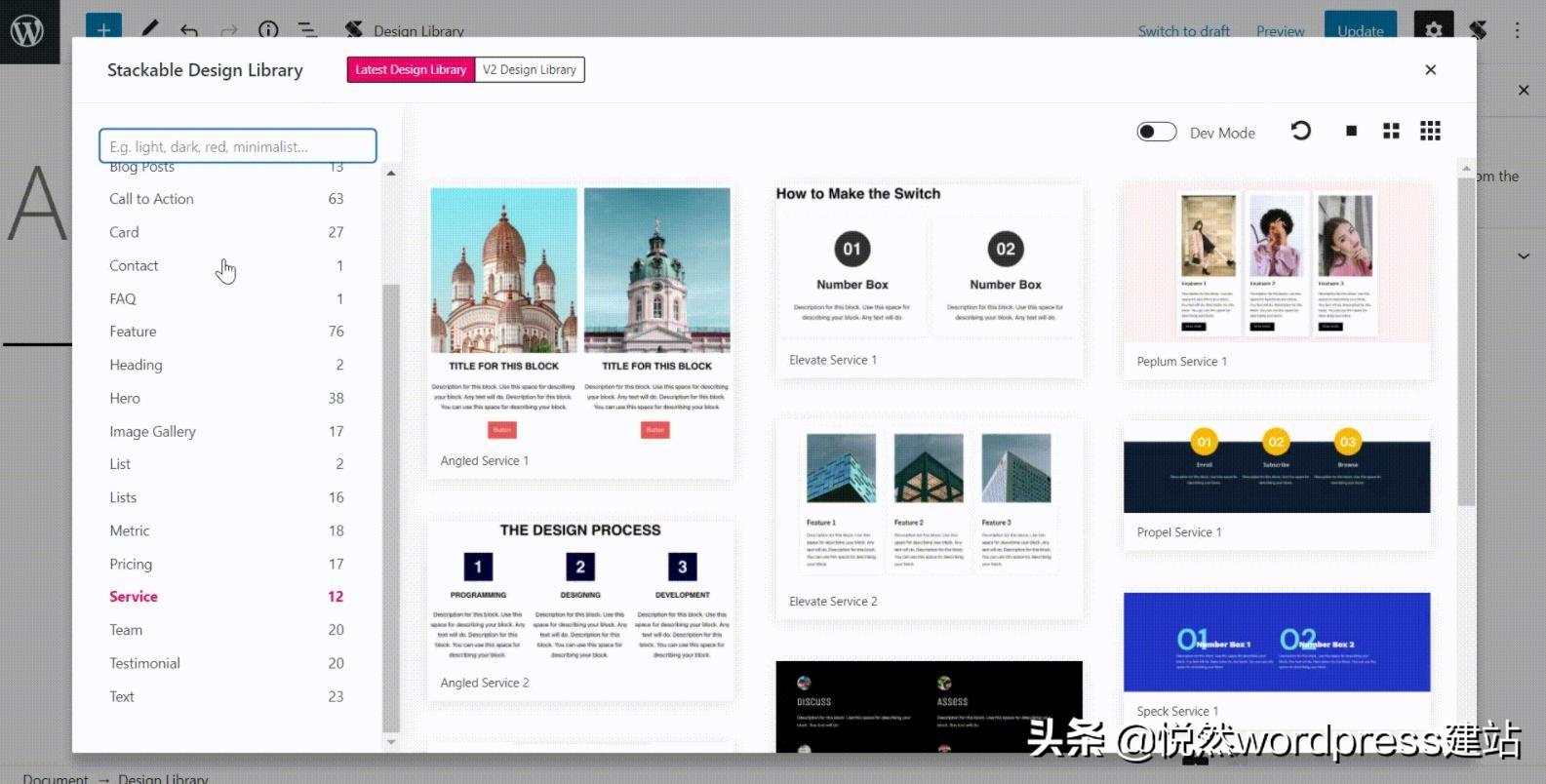Click Switch to draft link
This screenshot has width=1546, height=784.
click(1183, 31)
